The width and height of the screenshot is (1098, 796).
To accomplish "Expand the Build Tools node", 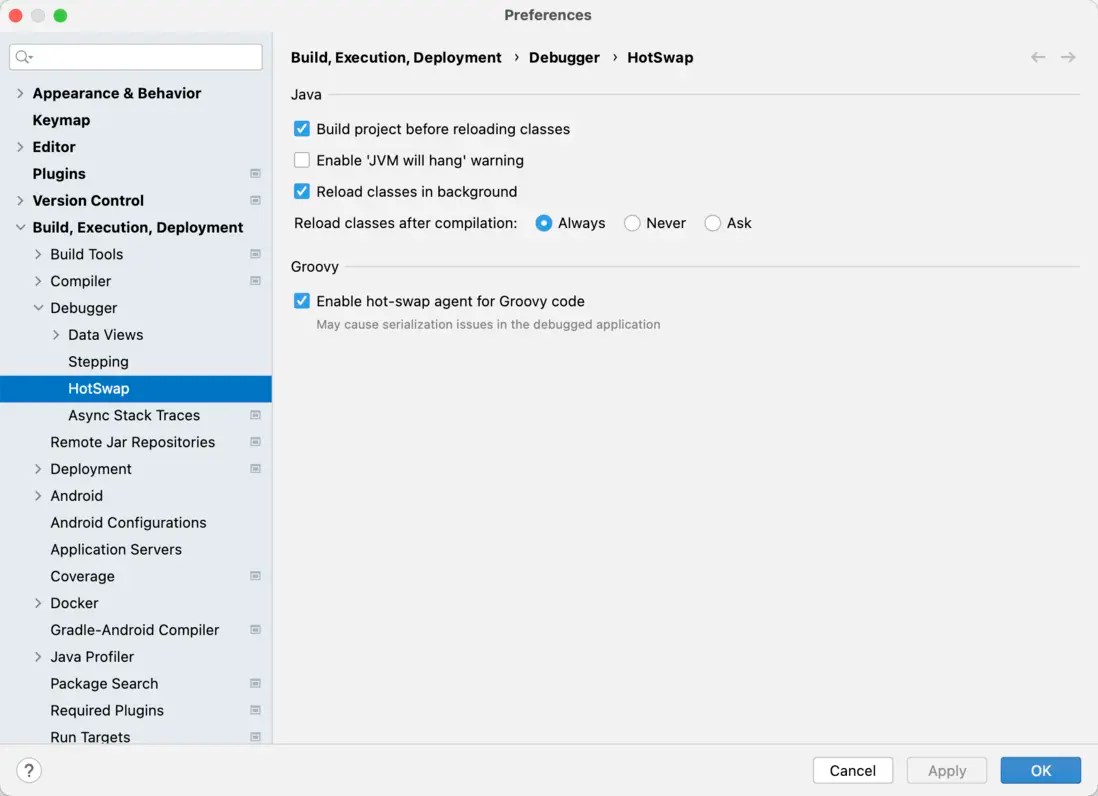I will coord(38,254).
